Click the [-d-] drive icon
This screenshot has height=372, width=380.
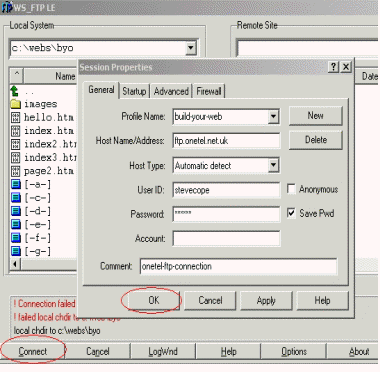click(x=16, y=211)
